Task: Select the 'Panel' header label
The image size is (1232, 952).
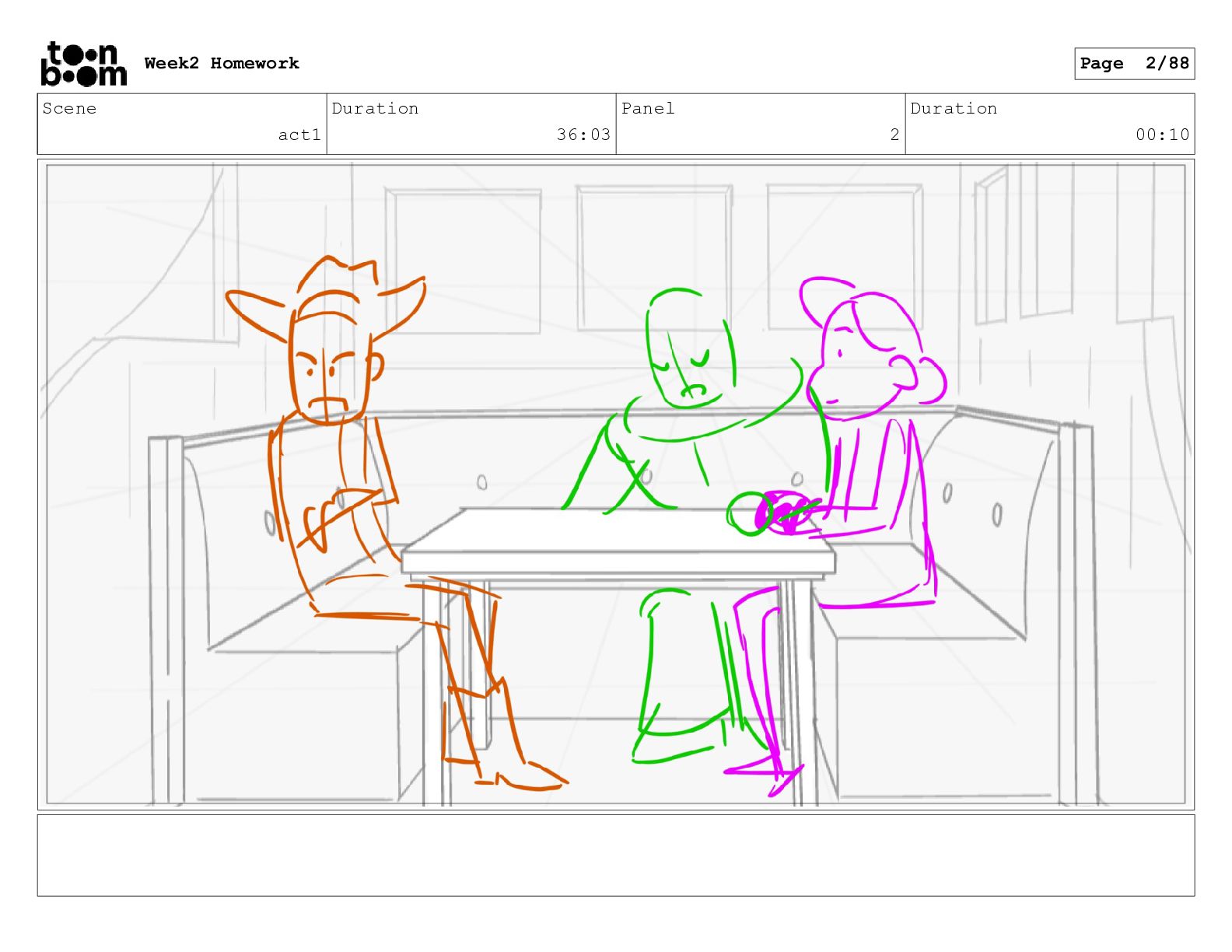Action: pos(648,108)
